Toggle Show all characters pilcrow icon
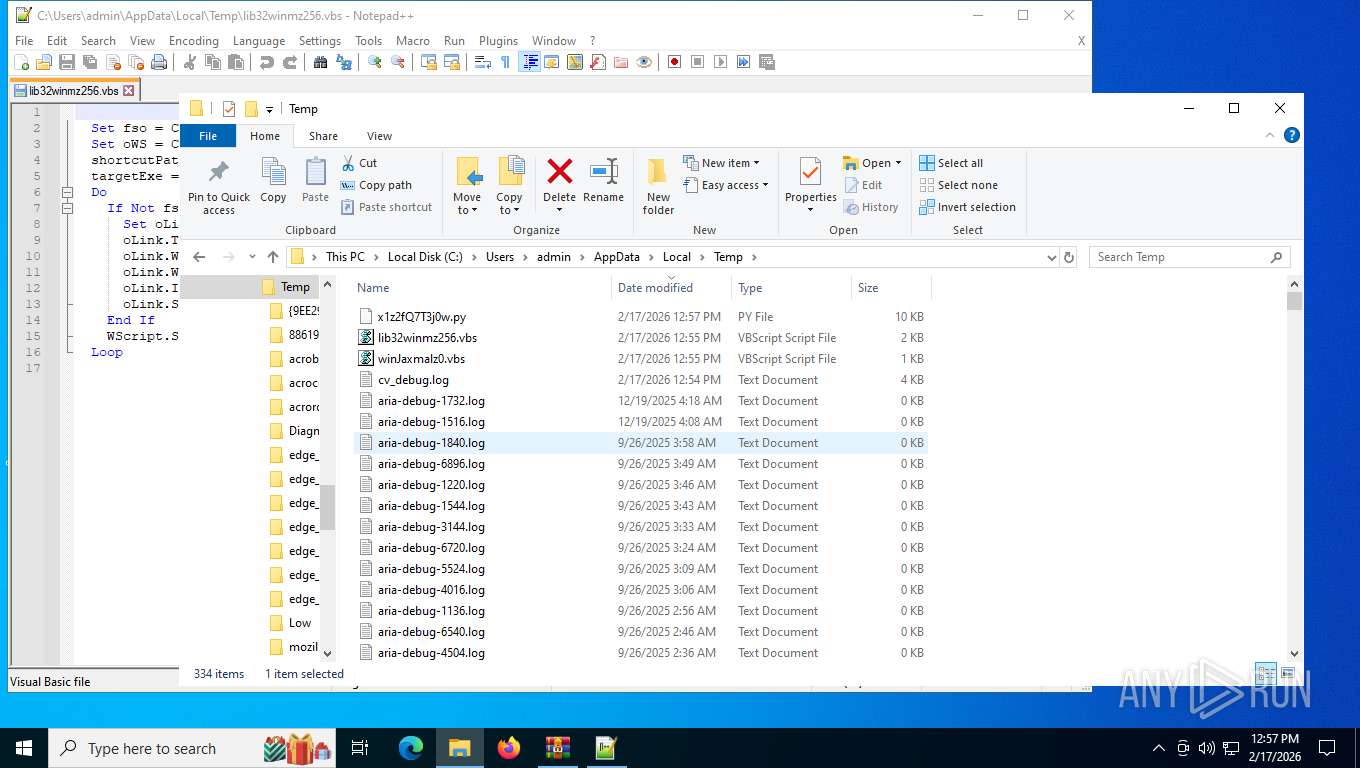This screenshot has width=1360, height=768. (x=505, y=62)
